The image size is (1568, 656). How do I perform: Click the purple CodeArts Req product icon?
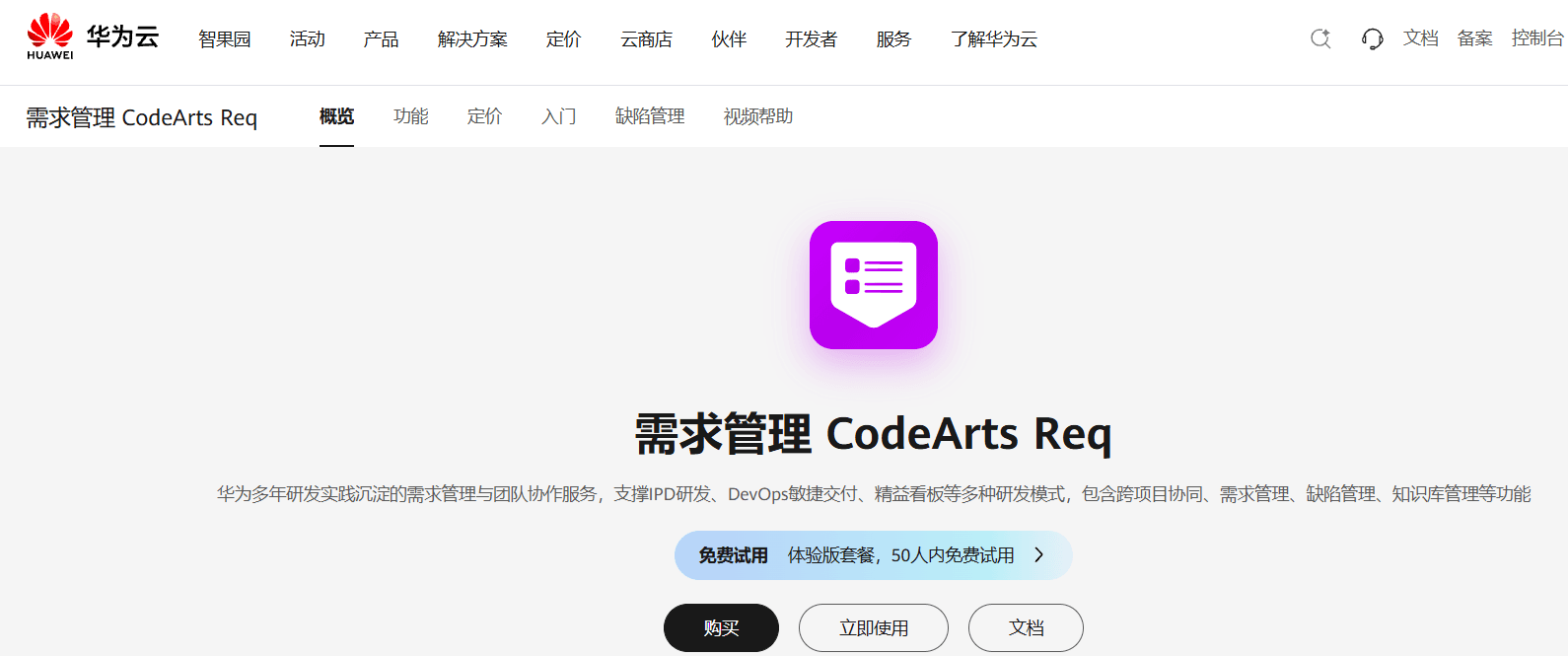[874, 285]
